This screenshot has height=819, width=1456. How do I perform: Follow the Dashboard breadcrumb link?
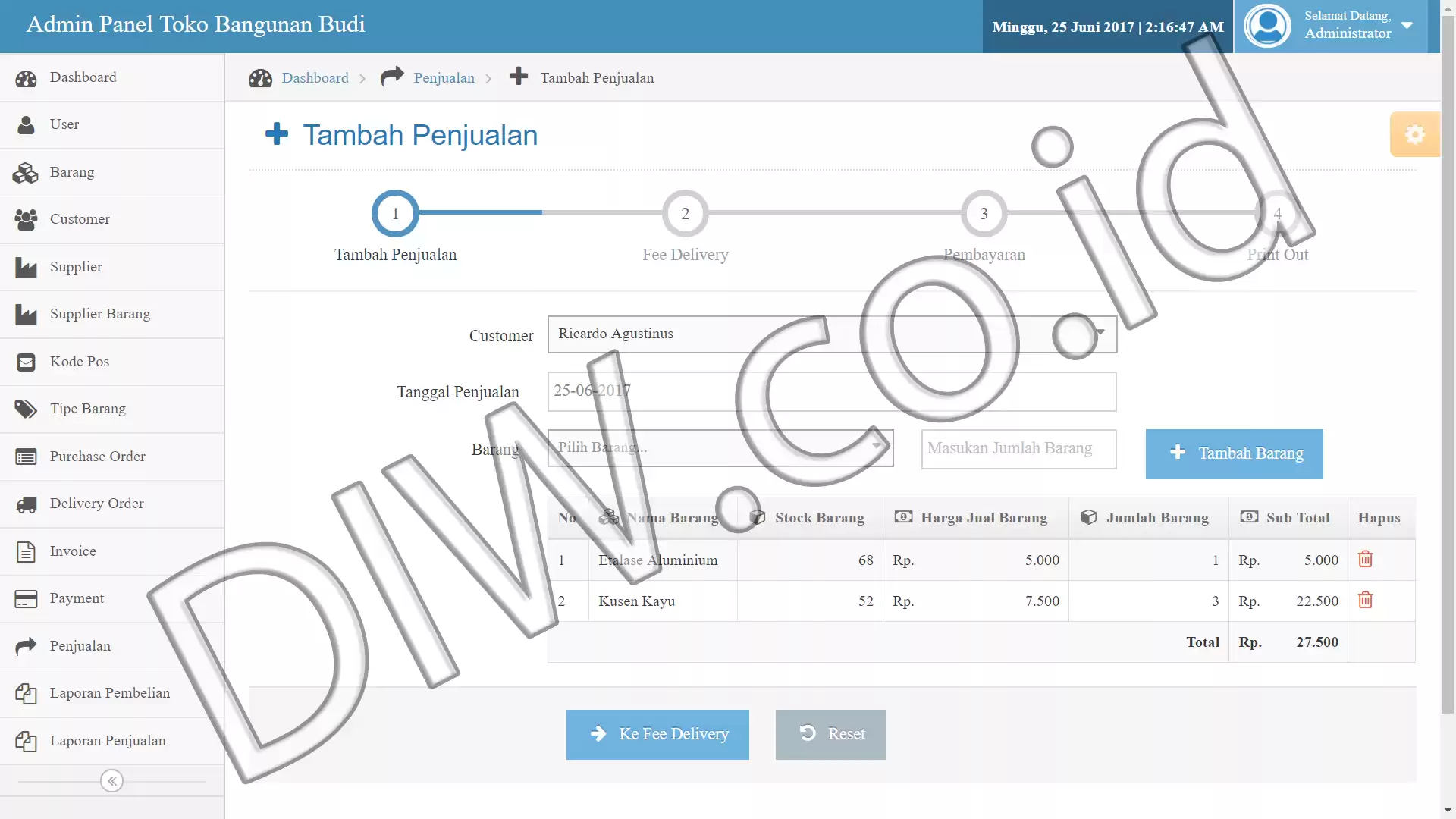(315, 78)
